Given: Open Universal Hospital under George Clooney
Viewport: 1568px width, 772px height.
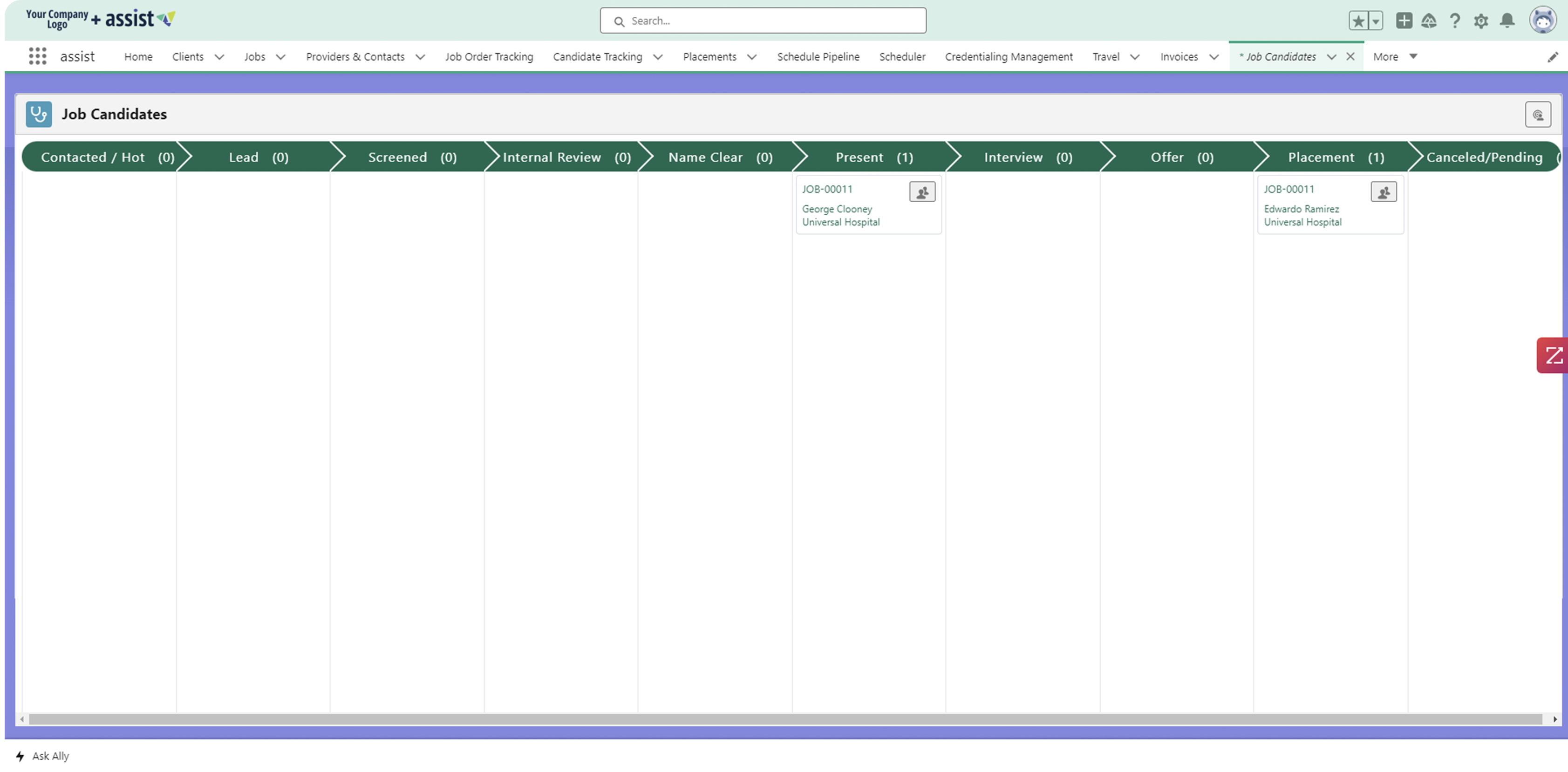Looking at the screenshot, I should tap(841, 222).
